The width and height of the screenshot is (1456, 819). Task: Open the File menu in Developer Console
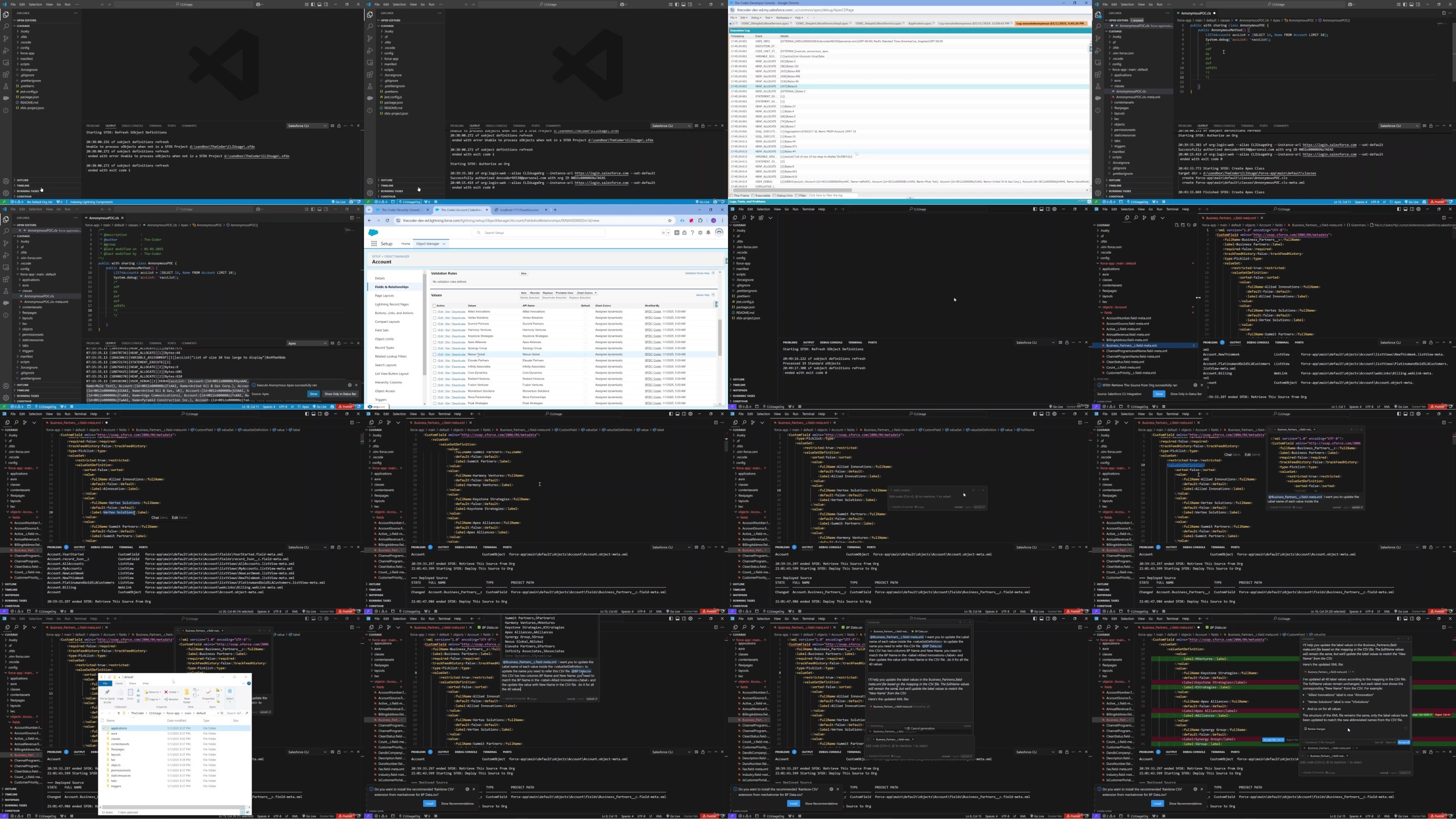733,18
